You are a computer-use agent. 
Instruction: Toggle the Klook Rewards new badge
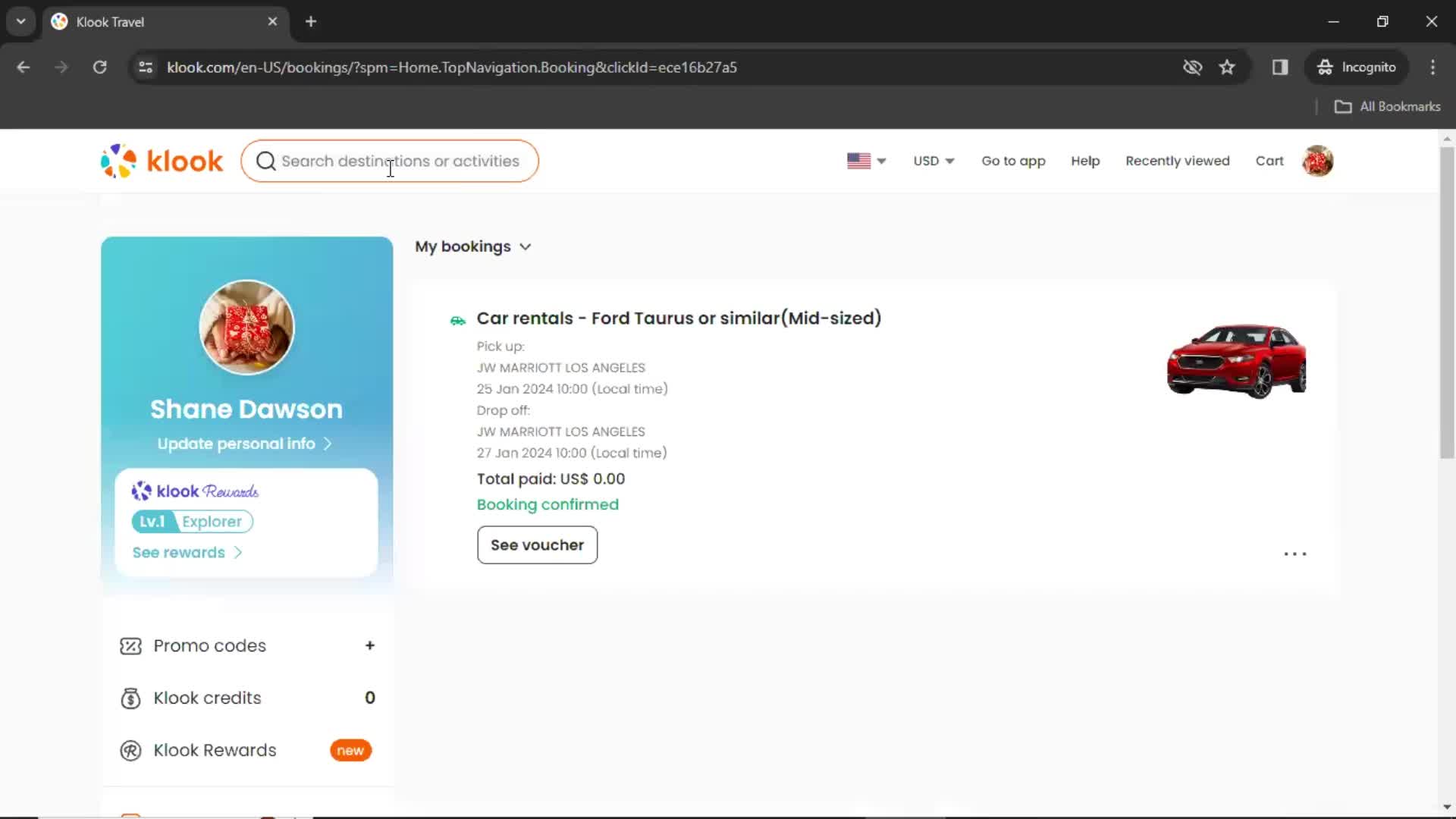[x=350, y=750]
